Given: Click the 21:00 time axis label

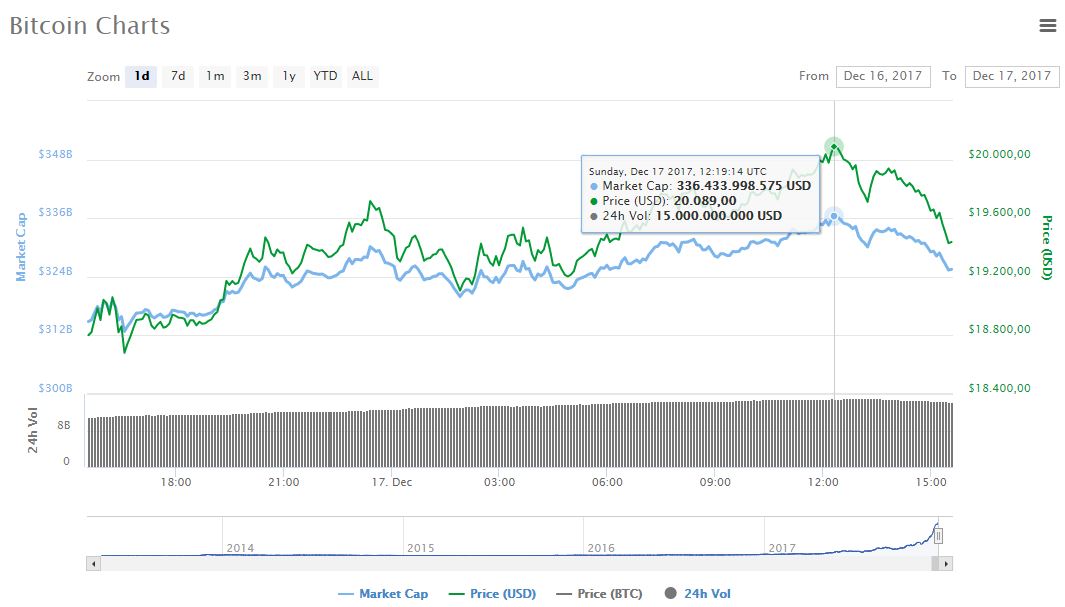Looking at the screenshot, I should point(283,482).
